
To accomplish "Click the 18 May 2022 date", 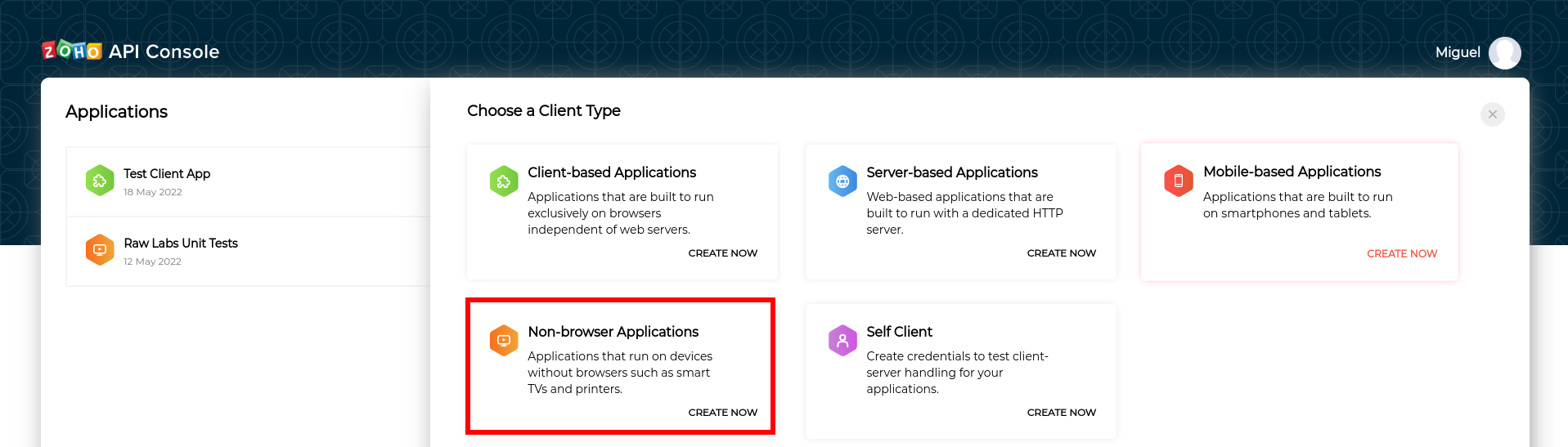I will coord(153,192).
